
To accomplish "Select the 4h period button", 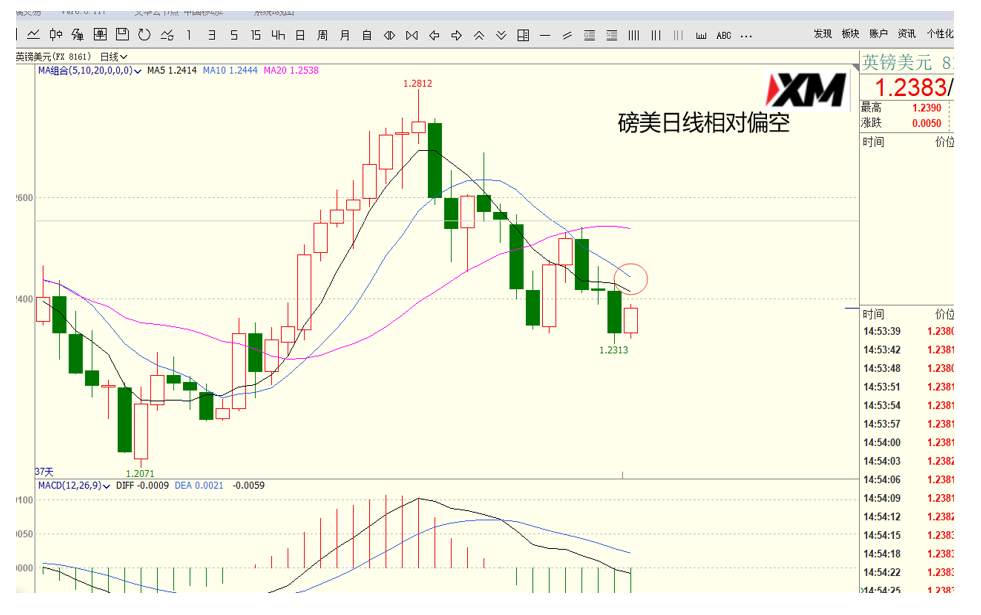I will (278, 36).
